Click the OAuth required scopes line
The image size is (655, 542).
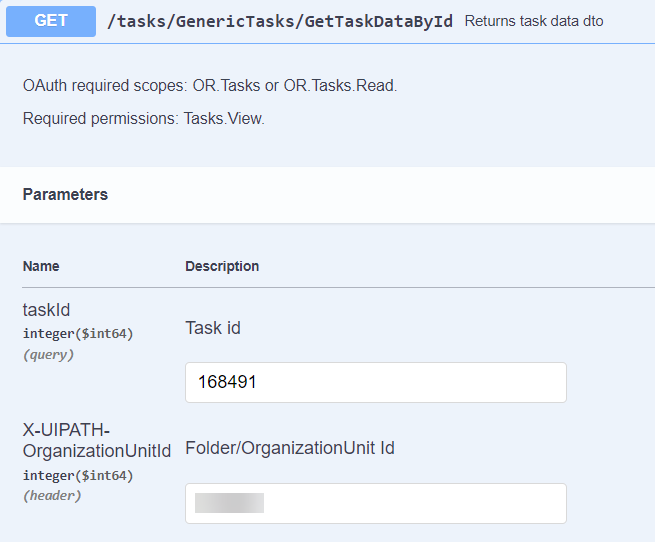click(x=210, y=86)
